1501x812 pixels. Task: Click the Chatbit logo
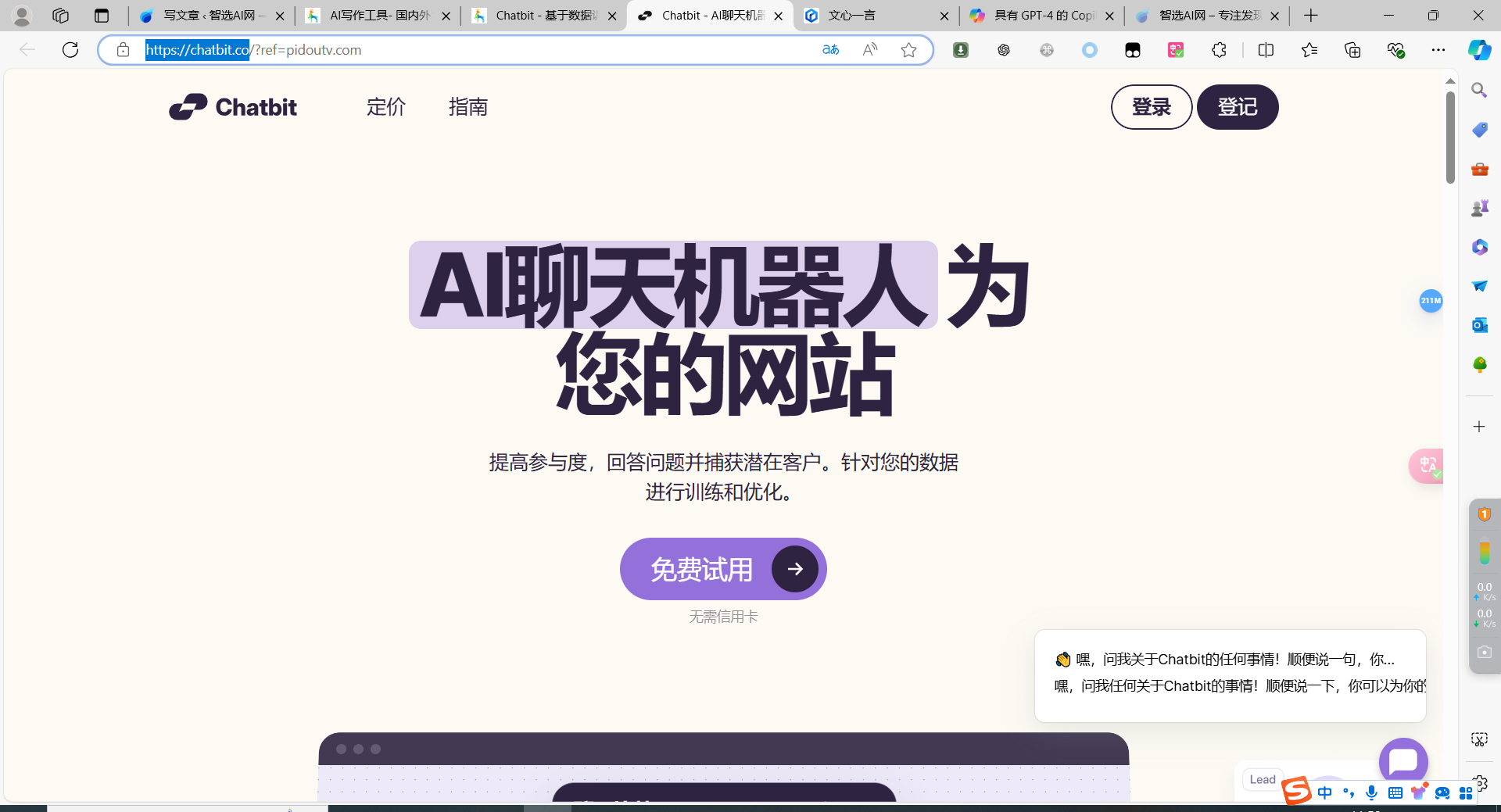(232, 107)
